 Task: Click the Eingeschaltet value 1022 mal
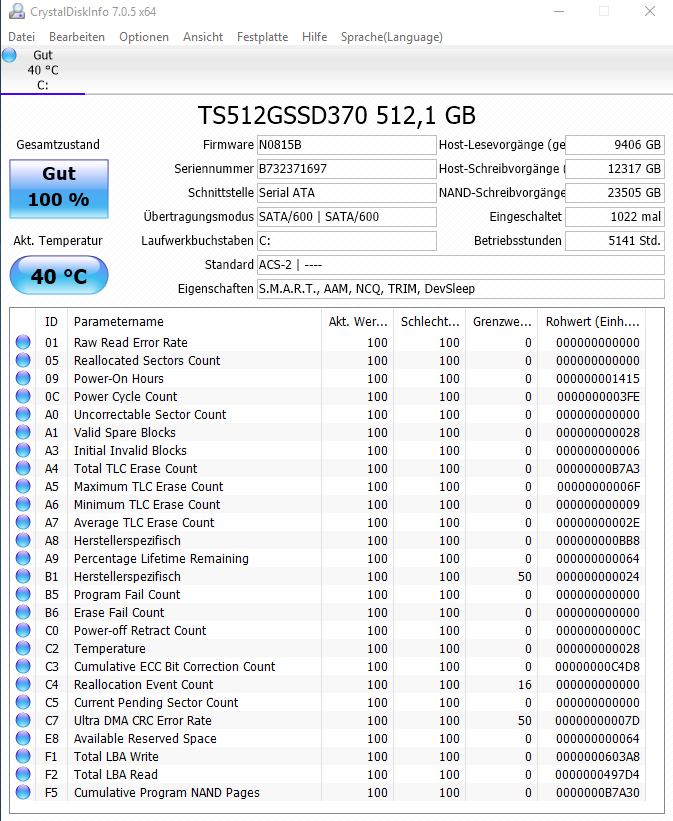(x=615, y=217)
